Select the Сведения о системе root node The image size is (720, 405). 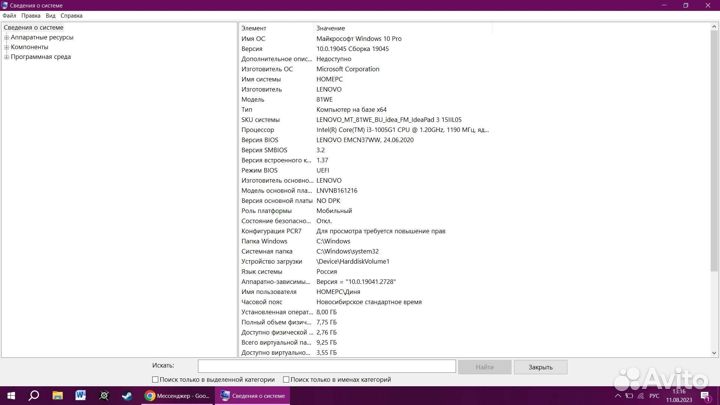coord(34,28)
